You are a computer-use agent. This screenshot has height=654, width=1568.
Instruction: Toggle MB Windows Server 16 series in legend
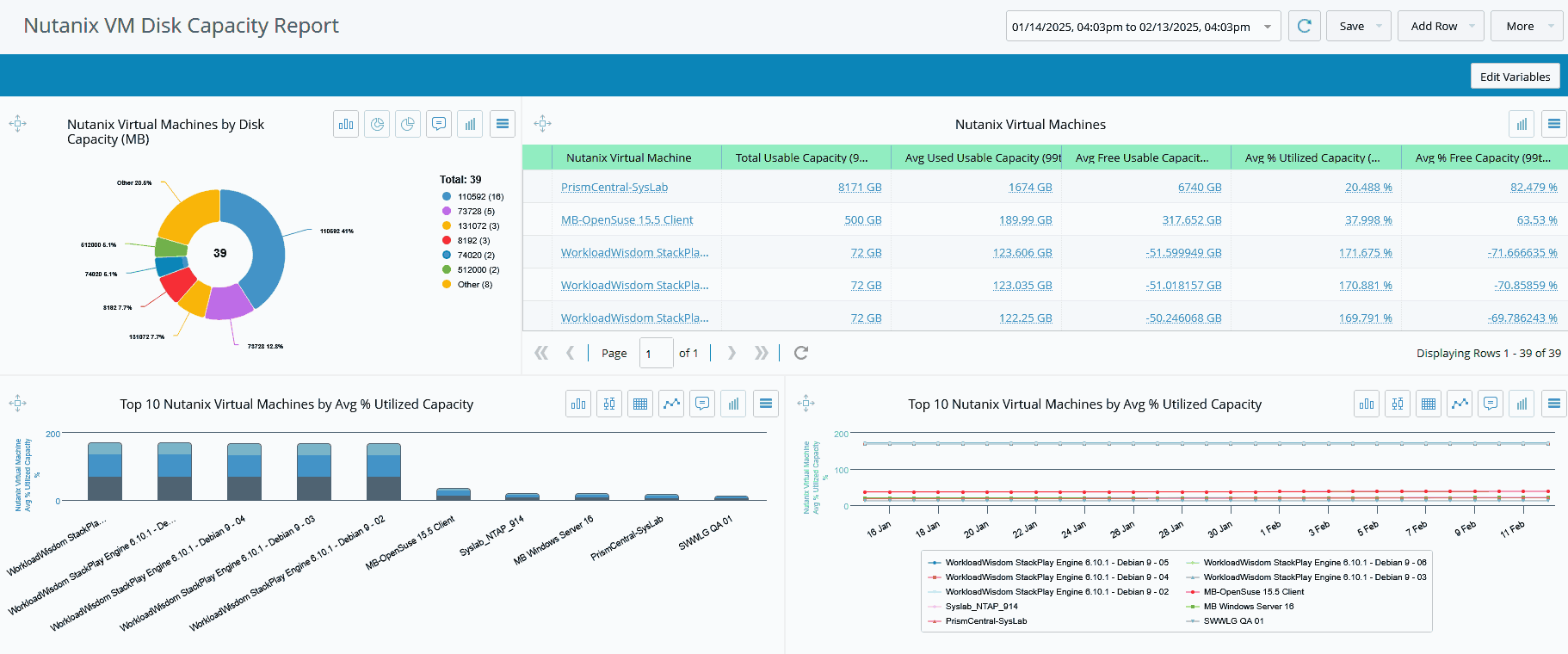click(x=1240, y=606)
